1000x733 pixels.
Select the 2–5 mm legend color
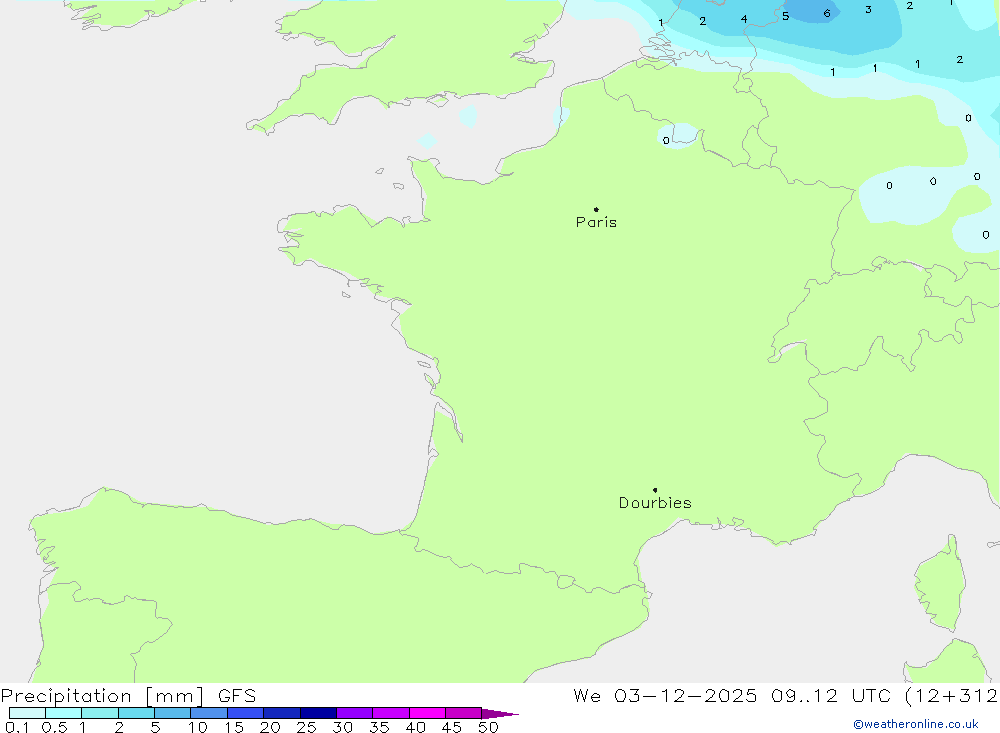click(x=136, y=713)
